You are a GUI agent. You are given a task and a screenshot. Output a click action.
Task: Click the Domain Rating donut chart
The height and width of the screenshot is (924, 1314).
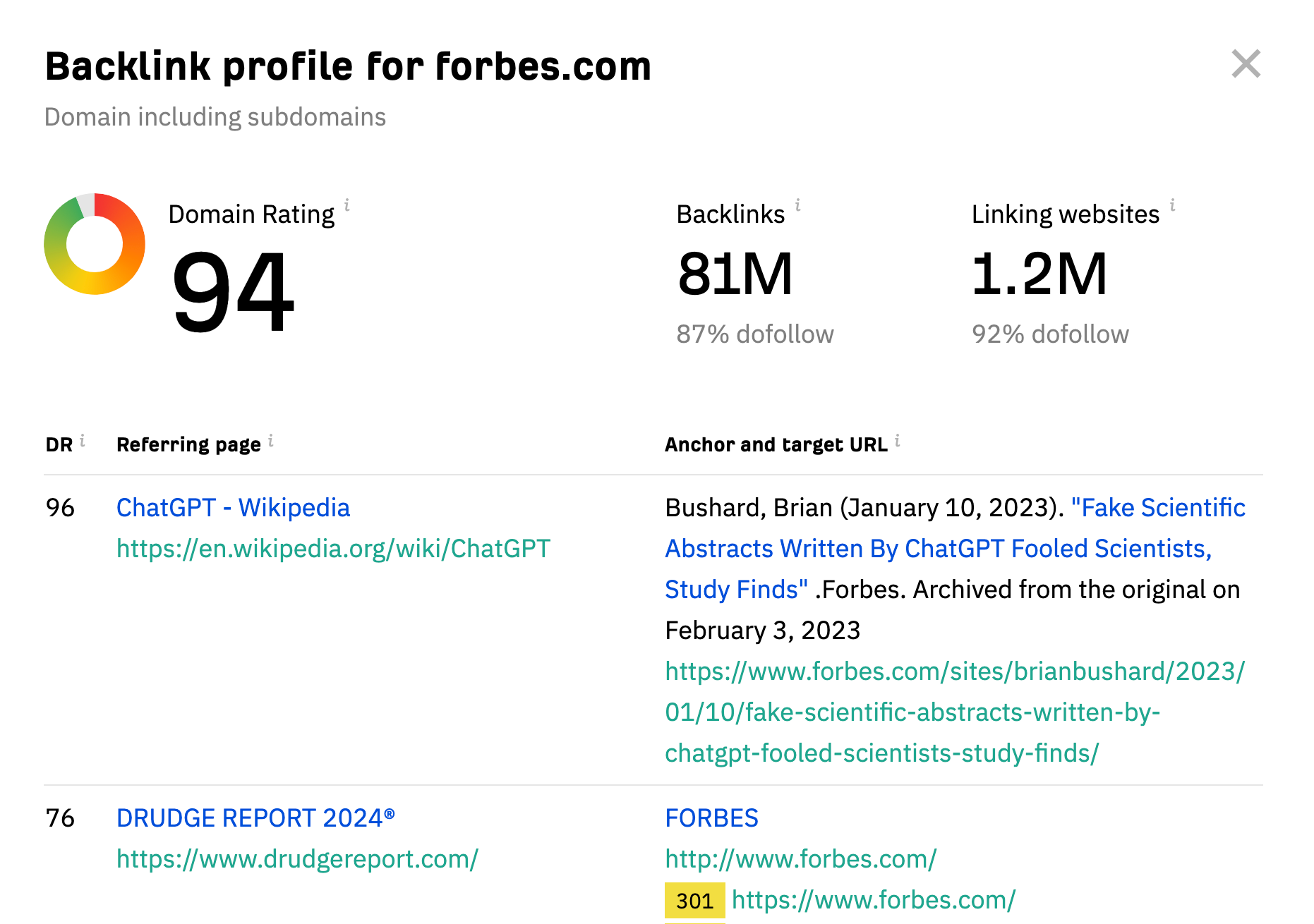click(x=95, y=244)
